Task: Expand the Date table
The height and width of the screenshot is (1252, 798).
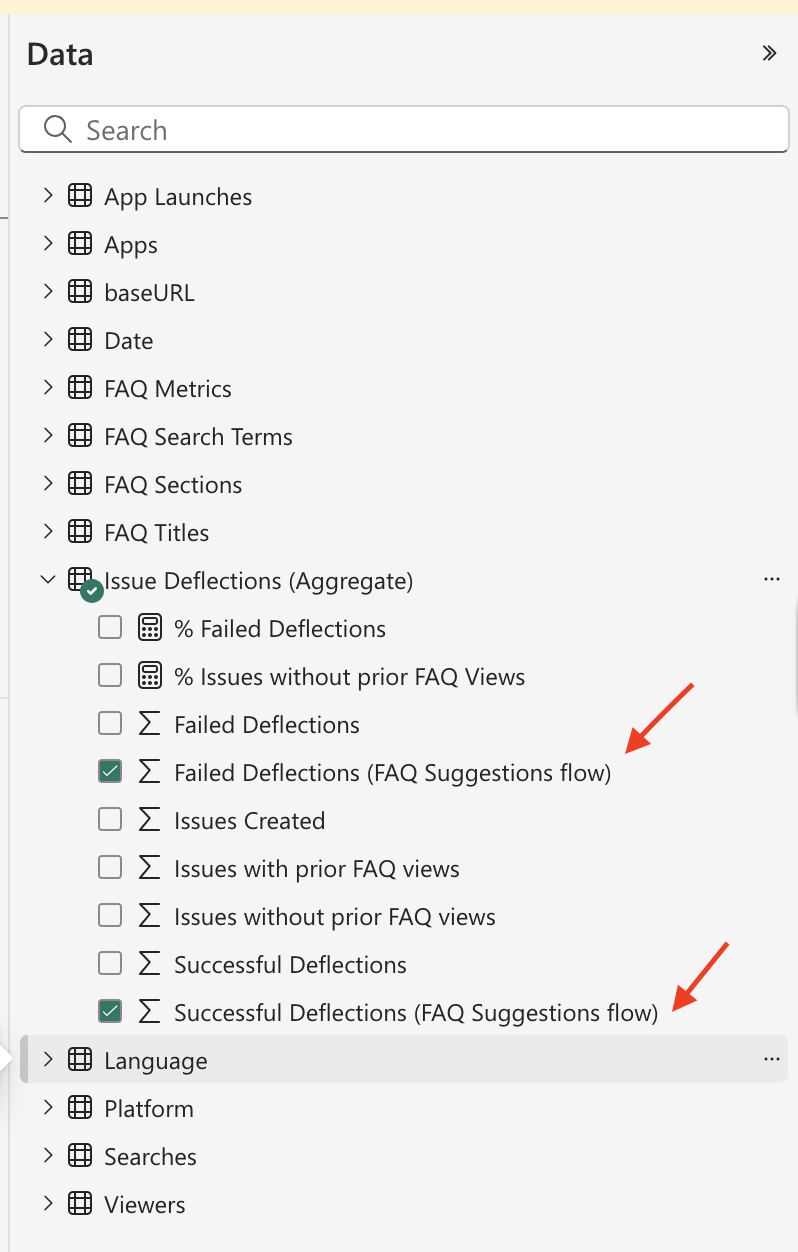Action: click(47, 340)
